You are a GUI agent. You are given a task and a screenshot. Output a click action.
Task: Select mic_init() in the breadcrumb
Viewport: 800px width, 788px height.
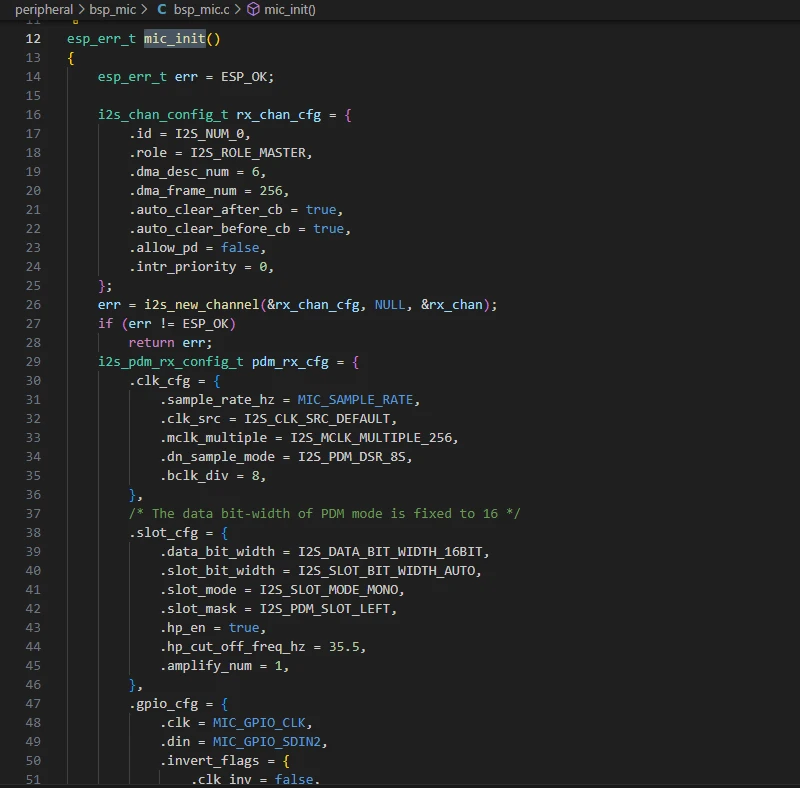(x=289, y=9)
